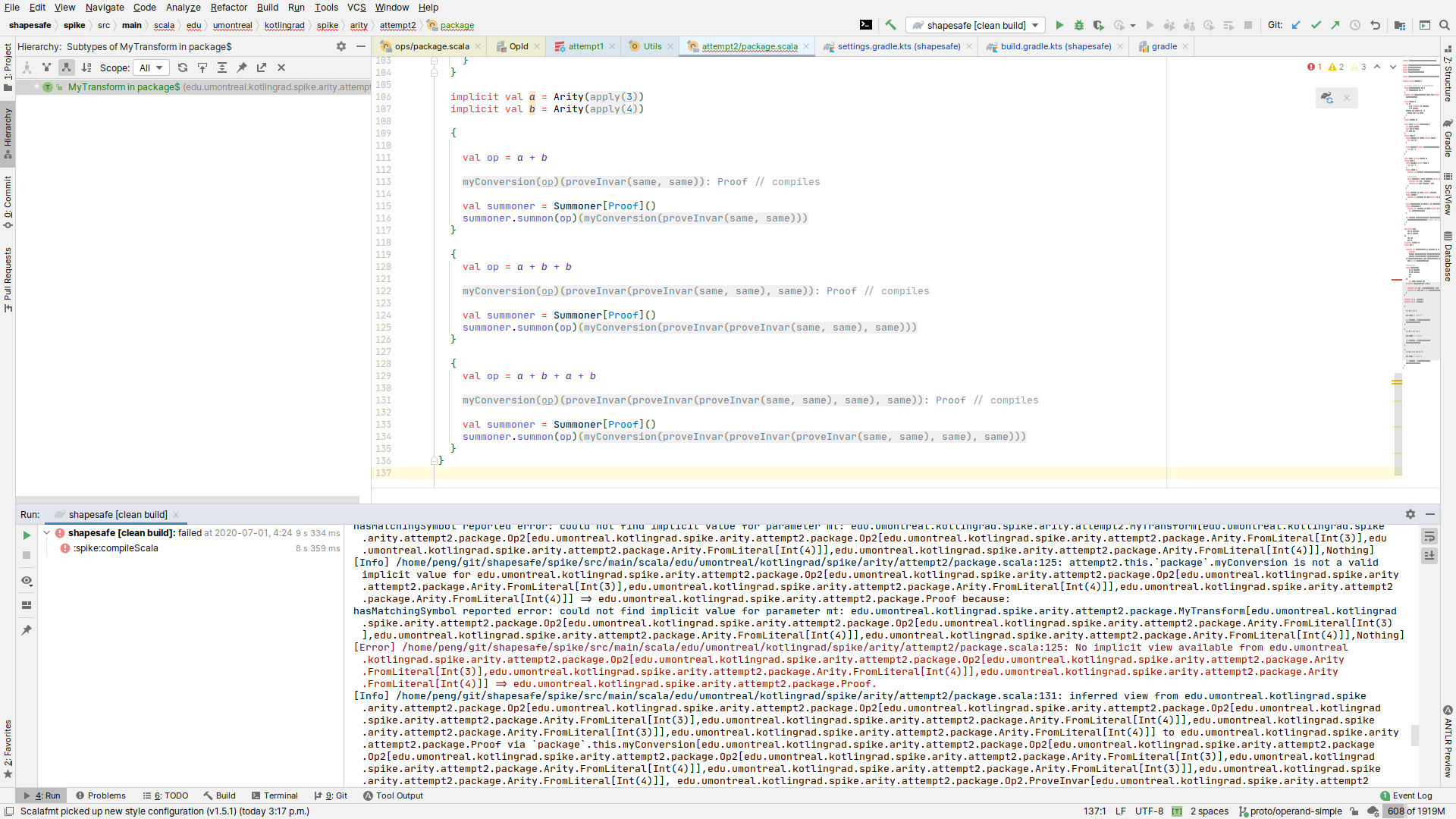
Task: Open the Search Everywhere magnifier
Action: [x=1443, y=25]
